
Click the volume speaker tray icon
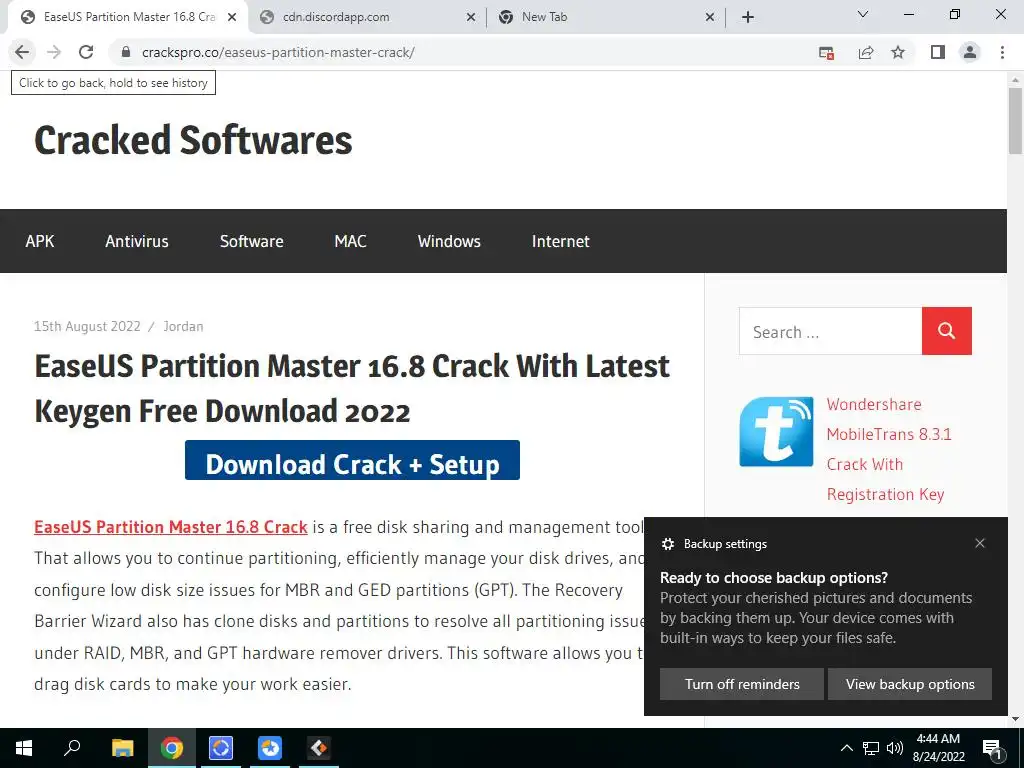(895, 748)
